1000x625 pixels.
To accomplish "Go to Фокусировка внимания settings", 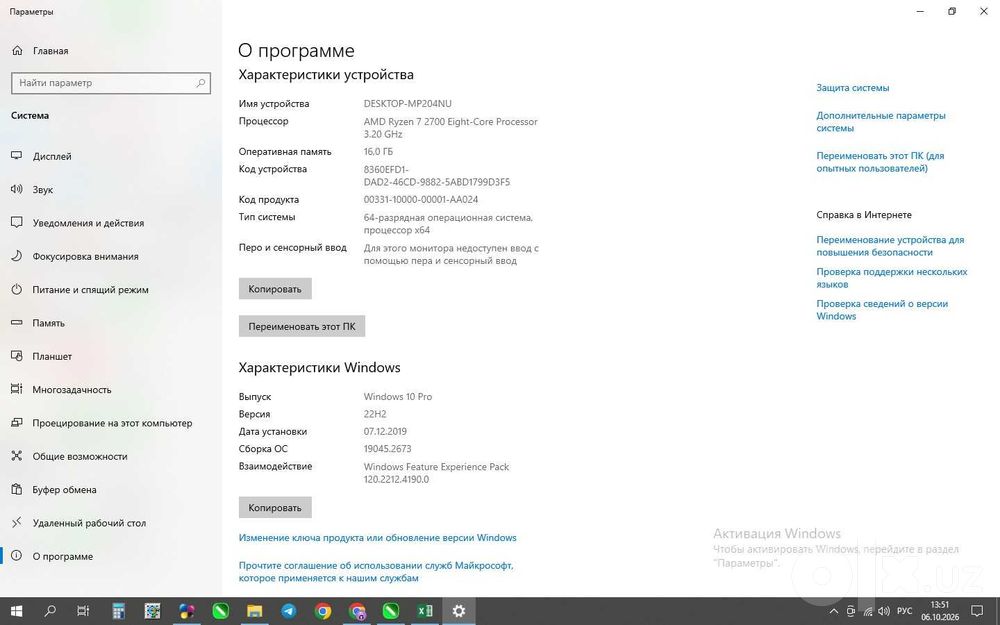I will coord(85,256).
